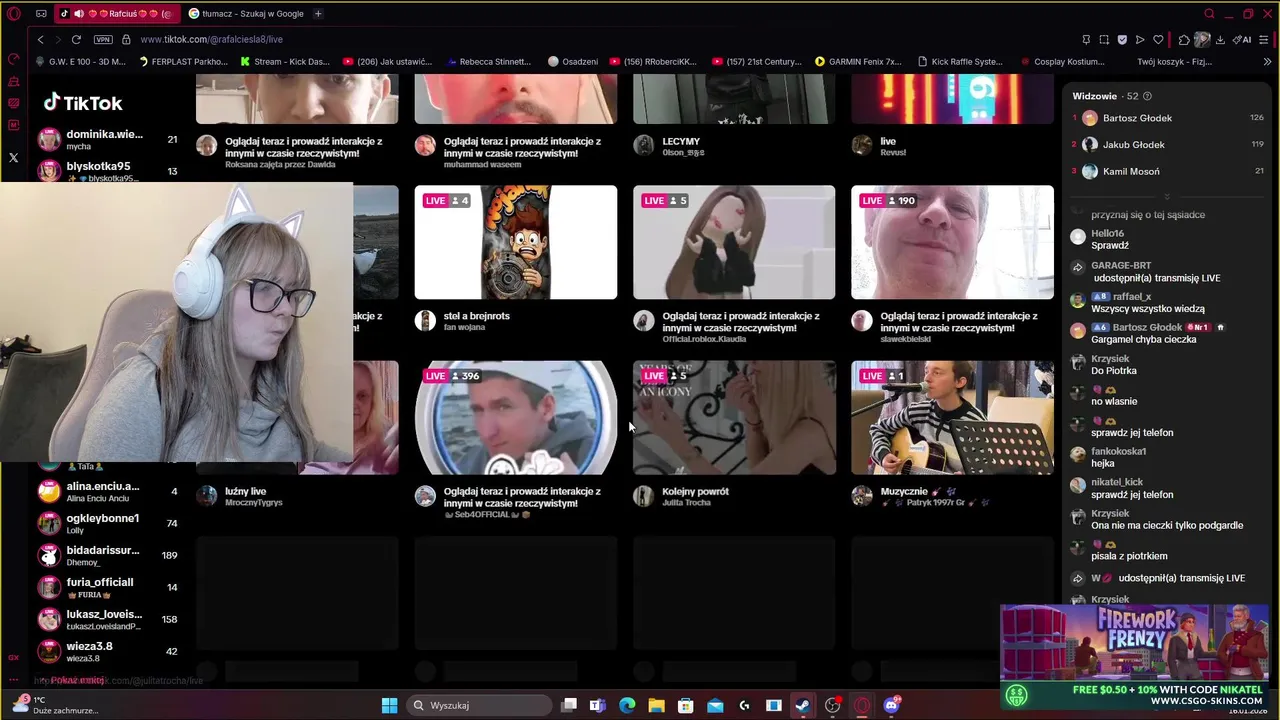
Task: Switch to the Rafciuś TikTok tab
Action: 116,14
